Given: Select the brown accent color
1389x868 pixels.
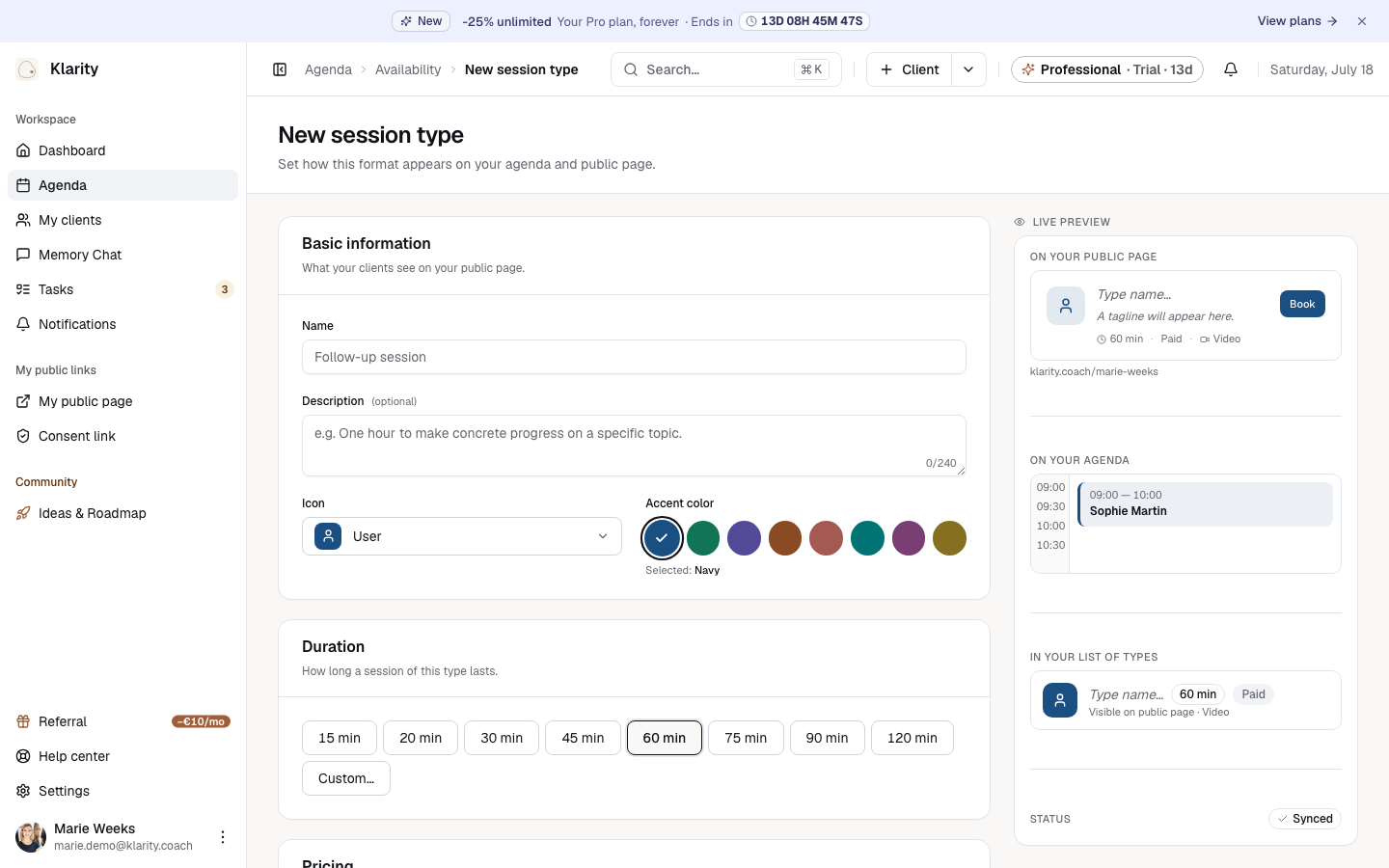Looking at the screenshot, I should point(785,538).
